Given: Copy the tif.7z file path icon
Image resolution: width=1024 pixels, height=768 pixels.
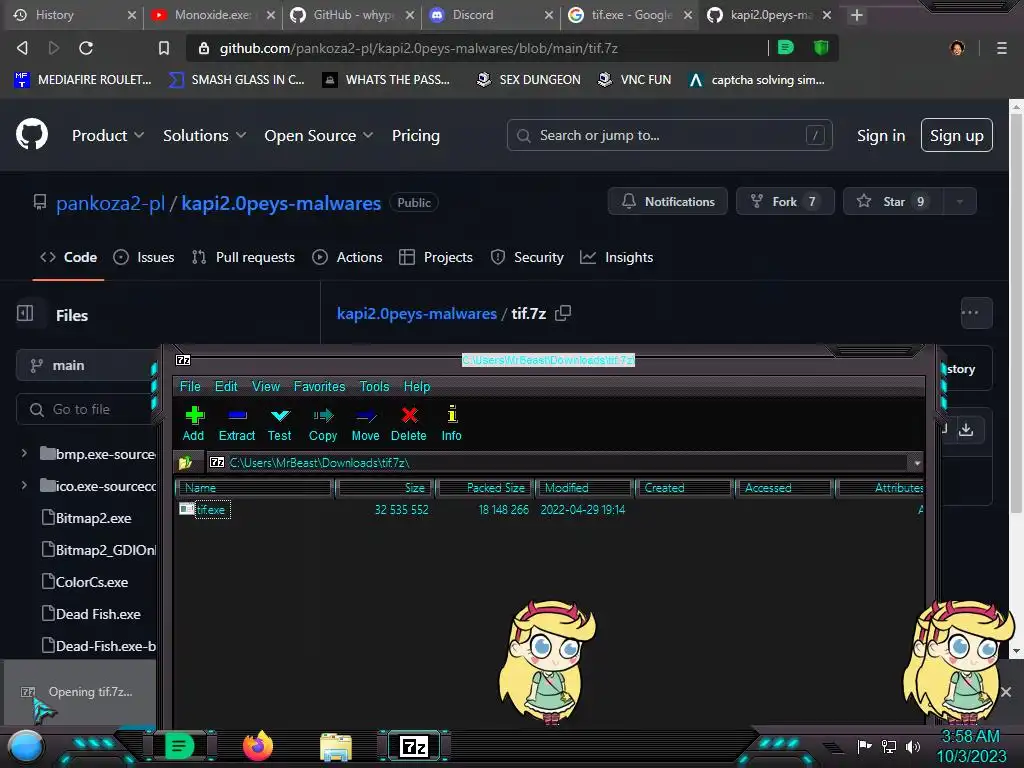Looking at the screenshot, I should (563, 313).
